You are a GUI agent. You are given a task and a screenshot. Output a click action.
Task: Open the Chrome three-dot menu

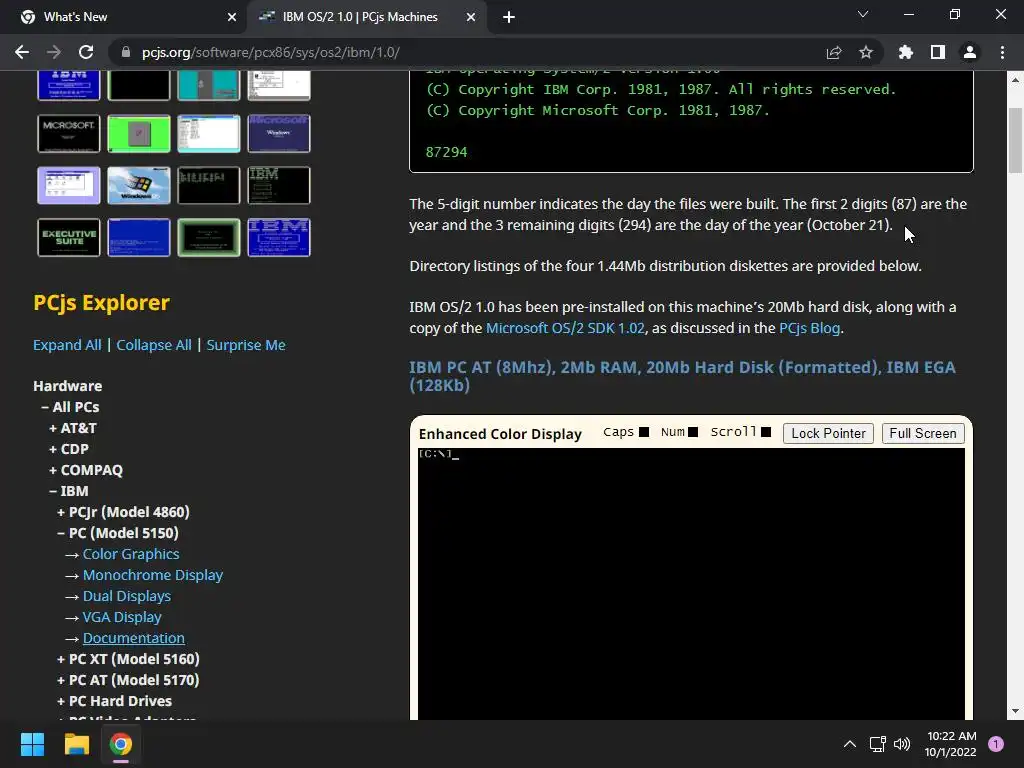point(1002,52)
